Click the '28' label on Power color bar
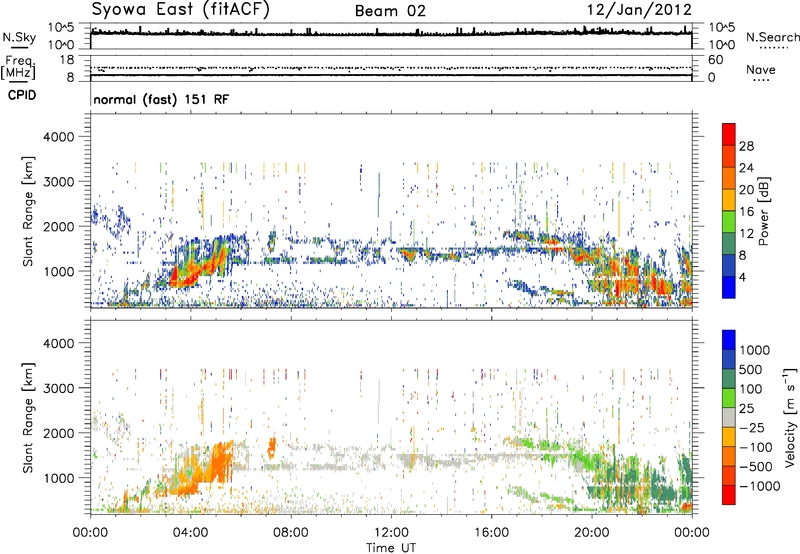This screenshot has height=554, width=800. 746,146
